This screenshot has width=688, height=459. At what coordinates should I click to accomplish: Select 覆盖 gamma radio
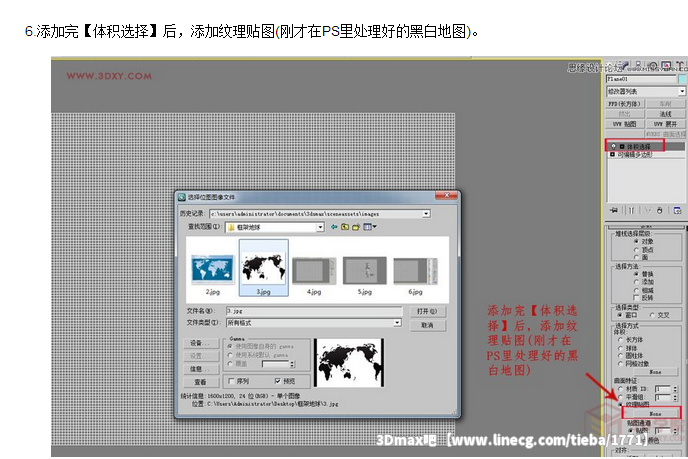pos(230,364)
